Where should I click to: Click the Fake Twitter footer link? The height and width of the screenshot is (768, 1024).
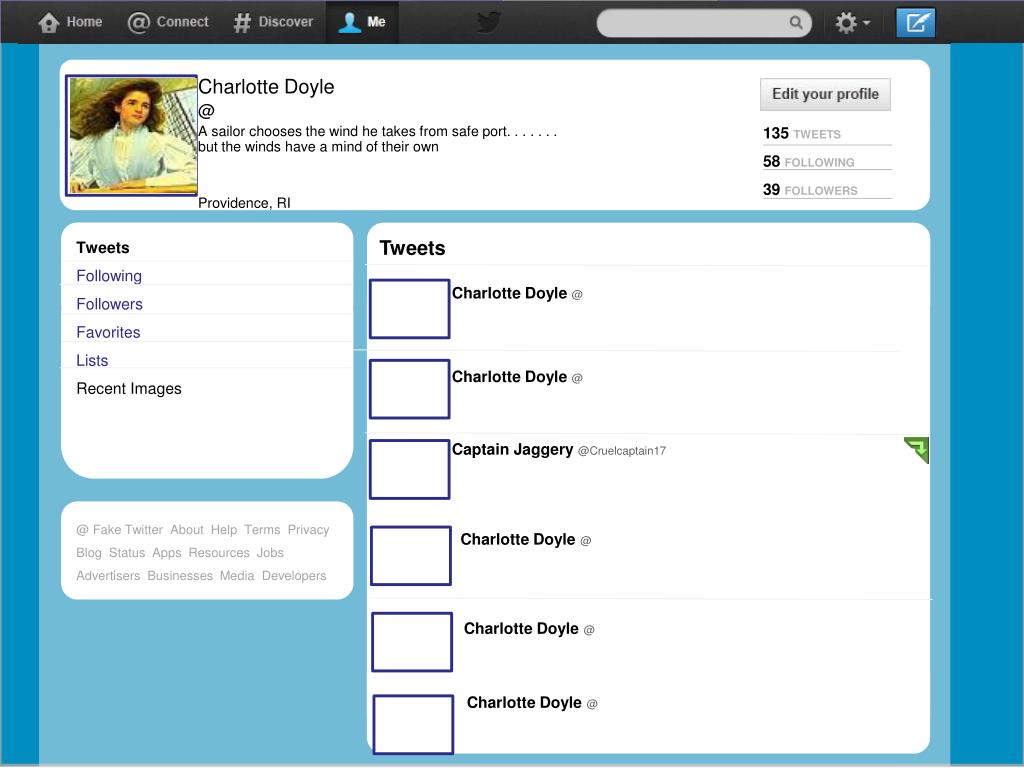(x=120, y=530)
